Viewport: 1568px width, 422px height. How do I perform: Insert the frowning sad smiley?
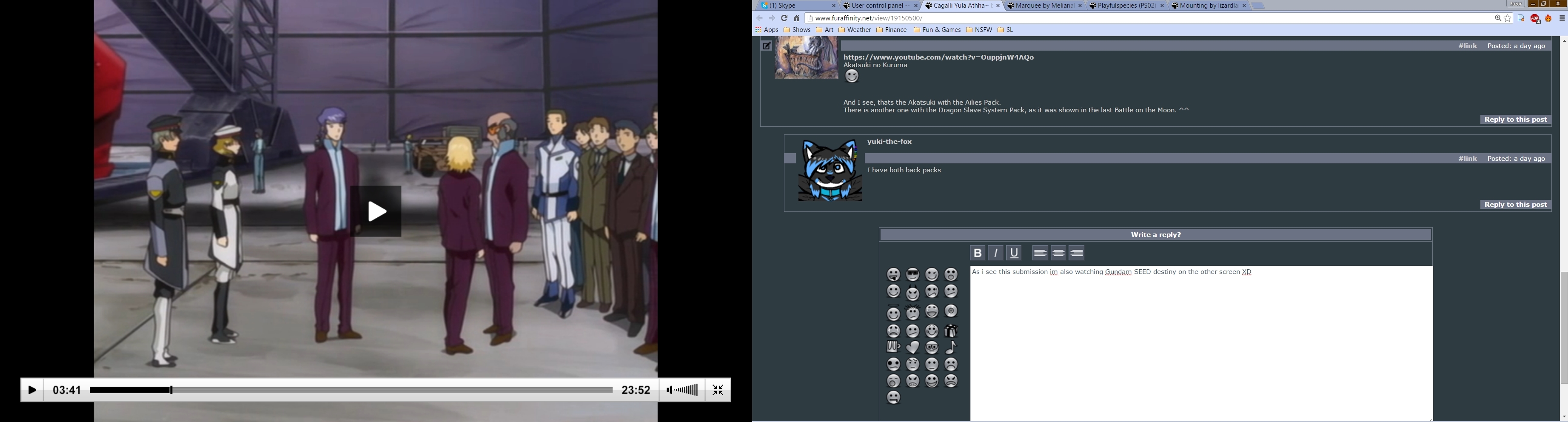951,364
